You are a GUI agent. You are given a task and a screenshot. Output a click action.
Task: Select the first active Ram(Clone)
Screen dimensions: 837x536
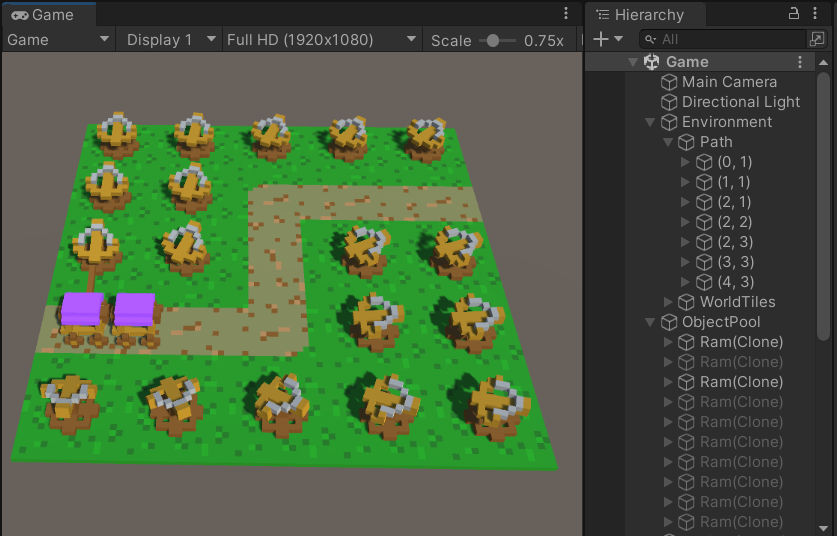741,342
